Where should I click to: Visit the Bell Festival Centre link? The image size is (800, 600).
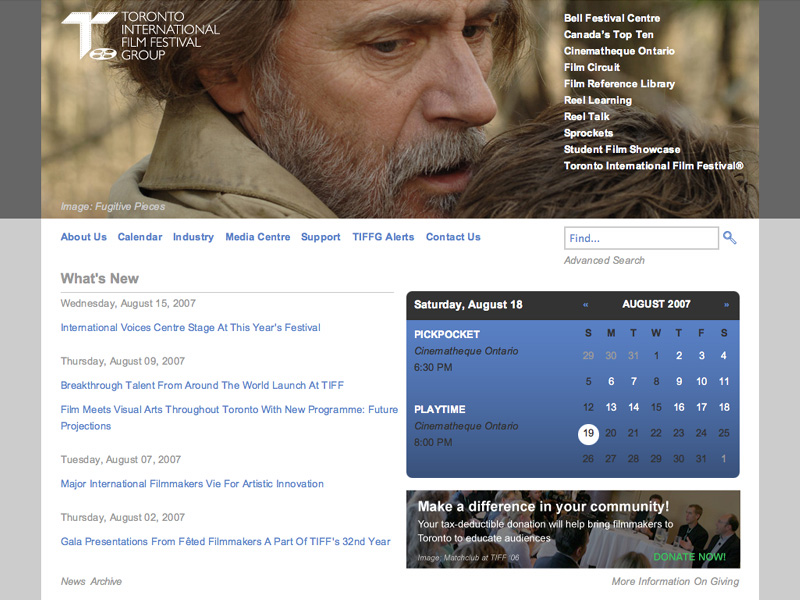tap(612, 18)
